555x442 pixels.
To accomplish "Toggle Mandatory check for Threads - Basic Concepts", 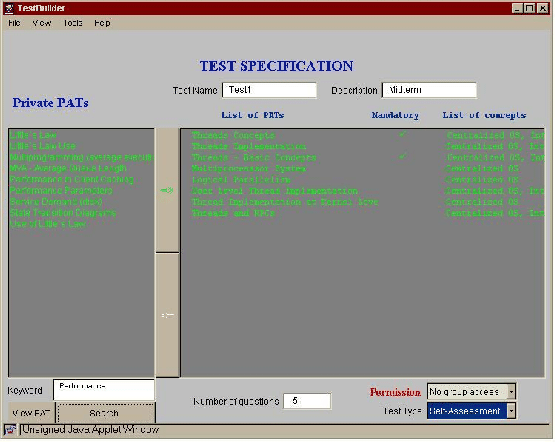I will [402, 157].
